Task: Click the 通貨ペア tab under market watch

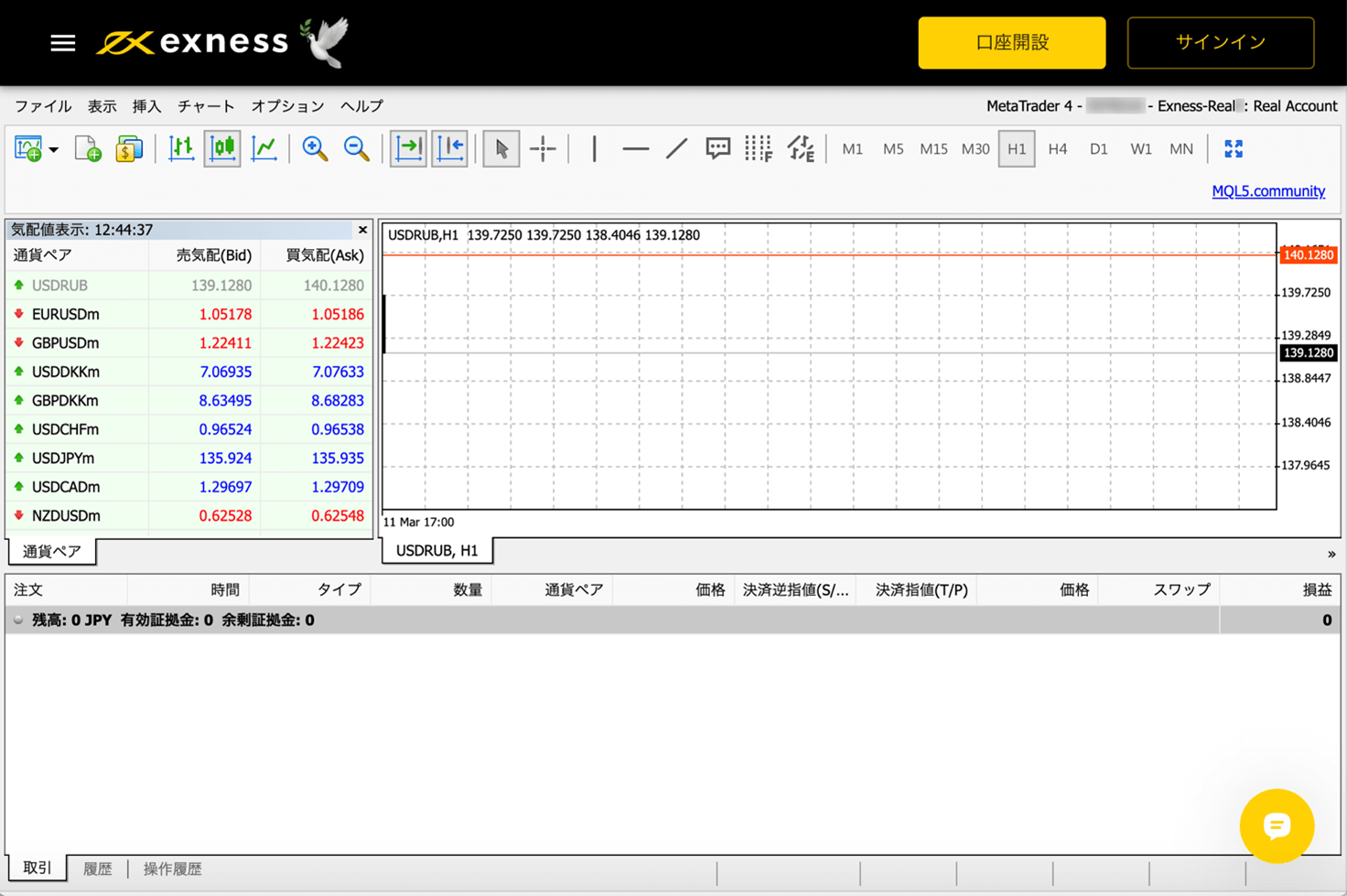Action: [52, 551]
